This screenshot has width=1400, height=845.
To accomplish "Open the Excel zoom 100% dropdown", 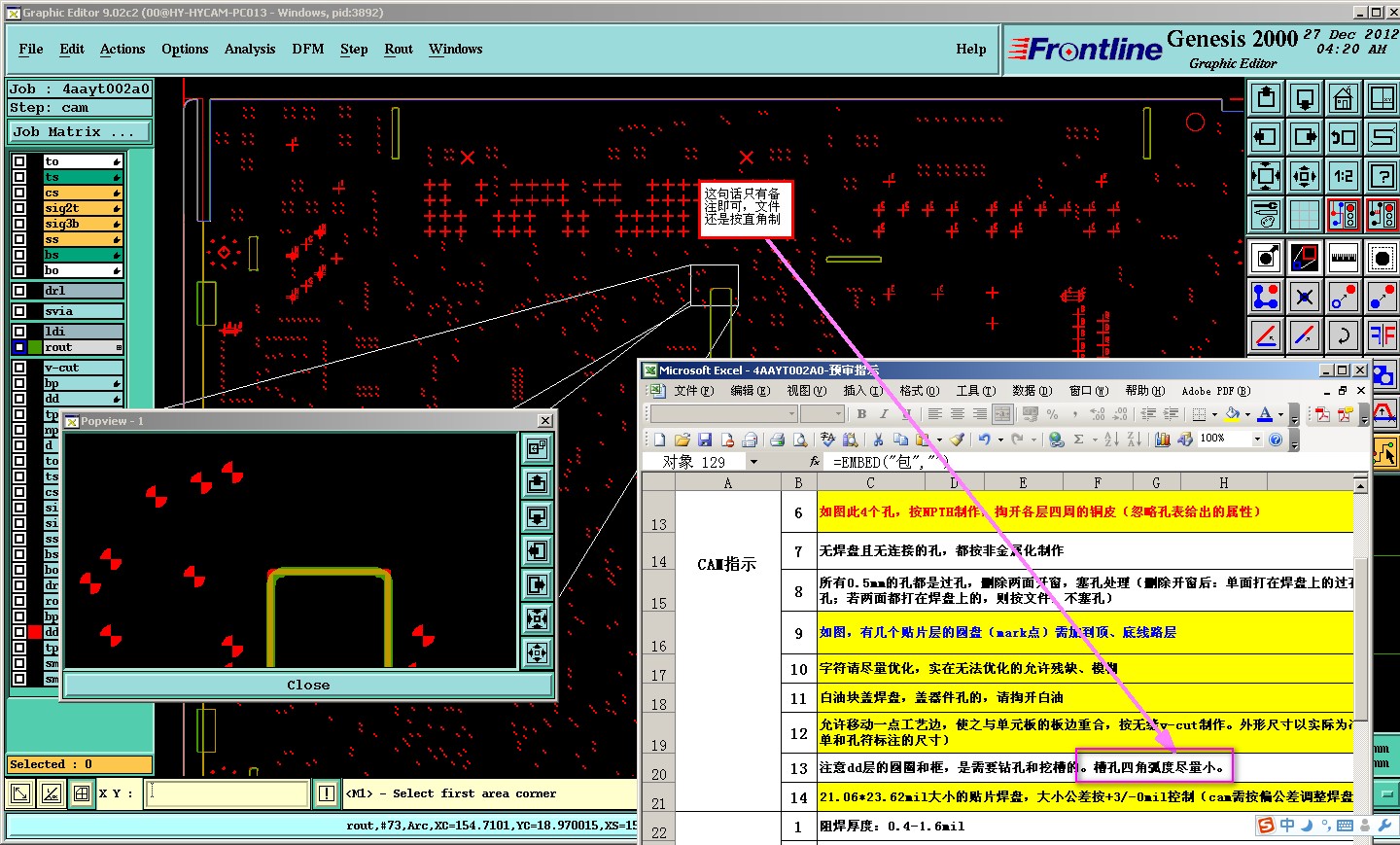I will point(1257,440).
